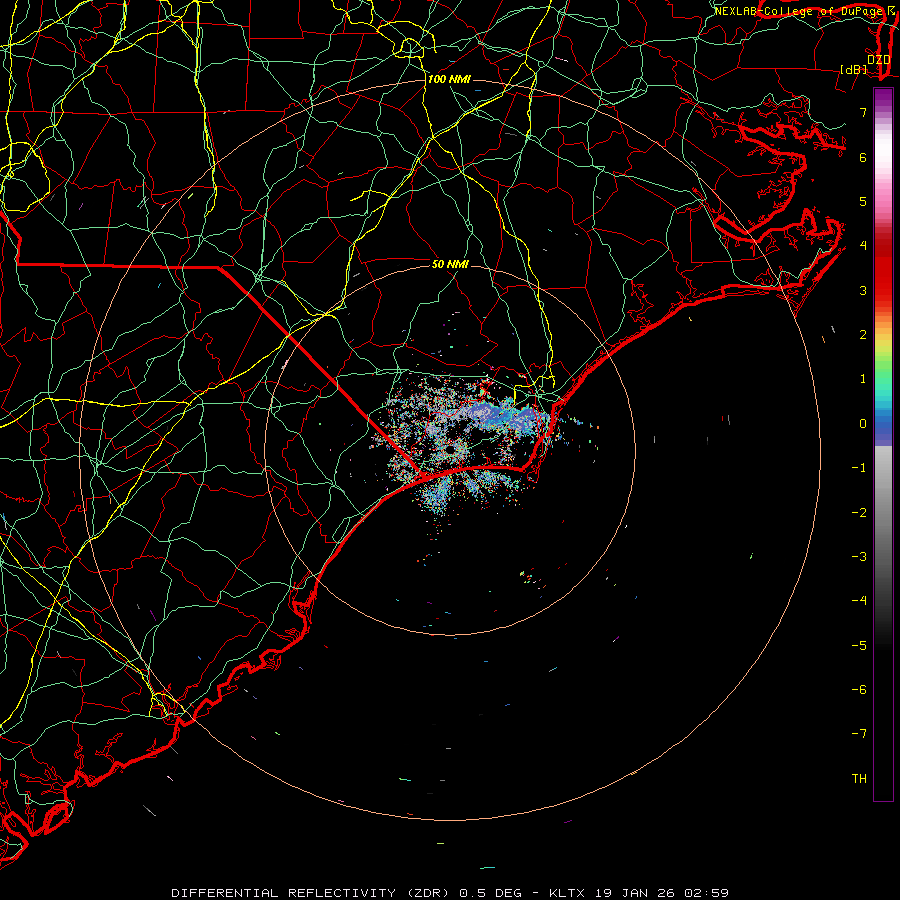Click the "DIFFERENTIAL REFLECTIVITY (ZDR)" caption text
The image size is (900, 900).
311,893
